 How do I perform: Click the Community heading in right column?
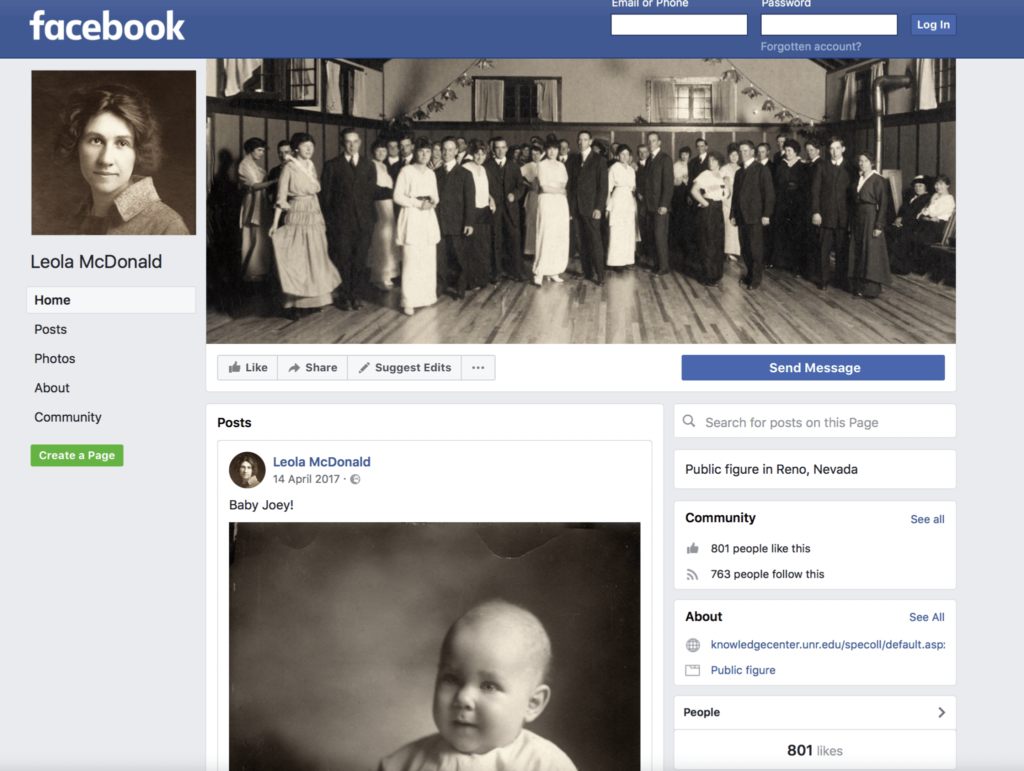click(720, 518)
